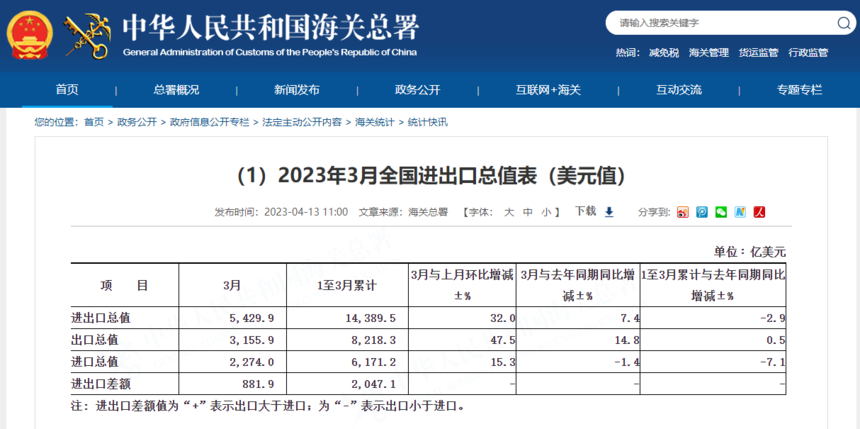Viewport: 860px width, 429px height.
Task: Click the 出口总值 row label
Action: pos(95,340)
